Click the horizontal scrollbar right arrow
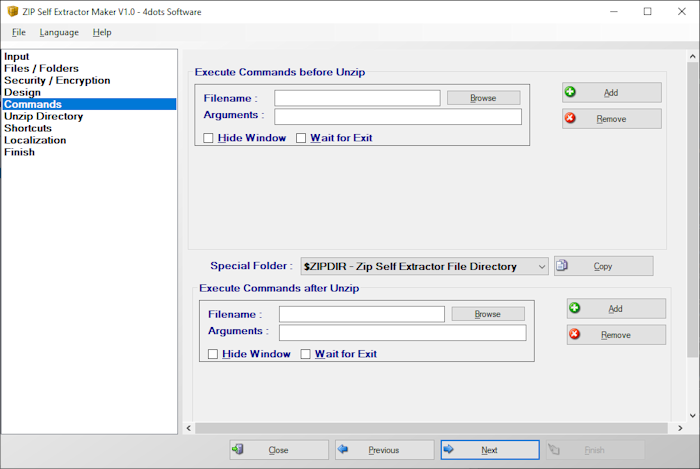The width and height of the screenshot is (700, 469). coord(680,428)
